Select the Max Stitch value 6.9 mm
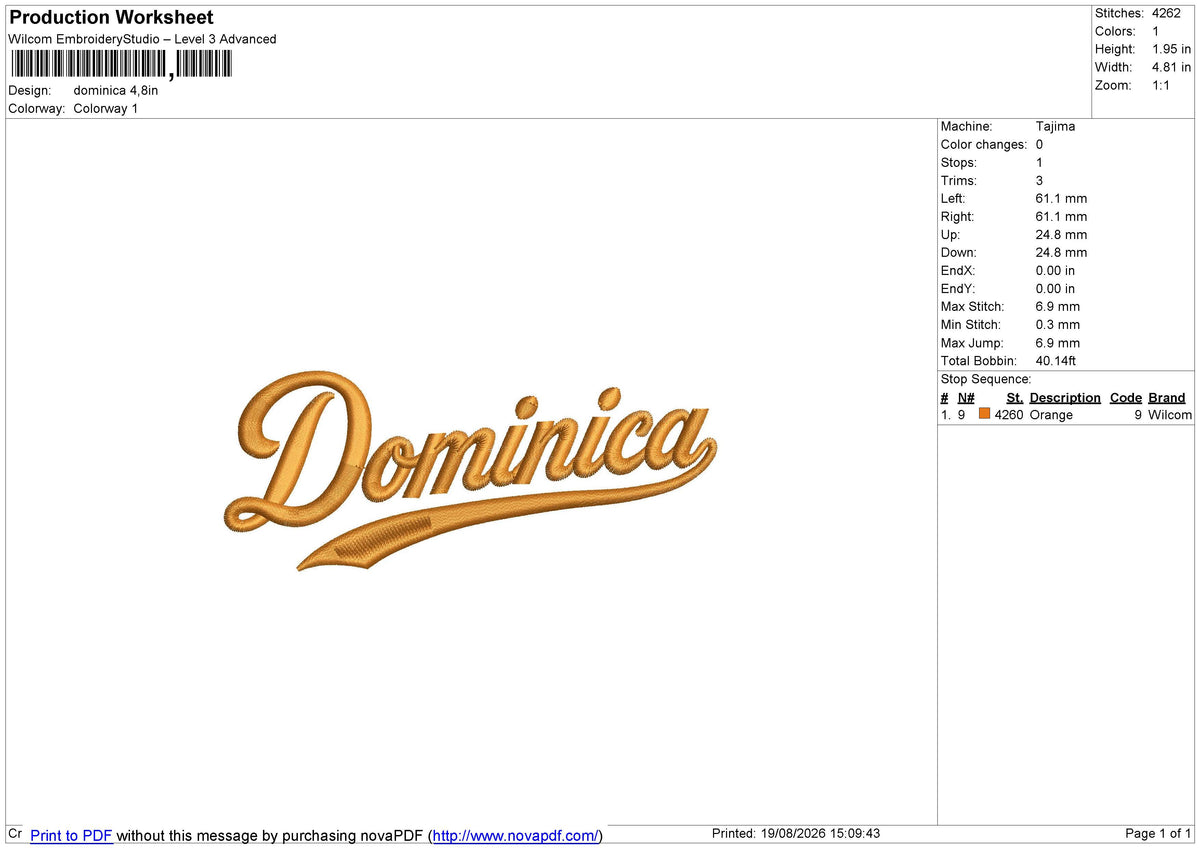The width and height of the screenshot is (1200, 848). point(1058,306)
